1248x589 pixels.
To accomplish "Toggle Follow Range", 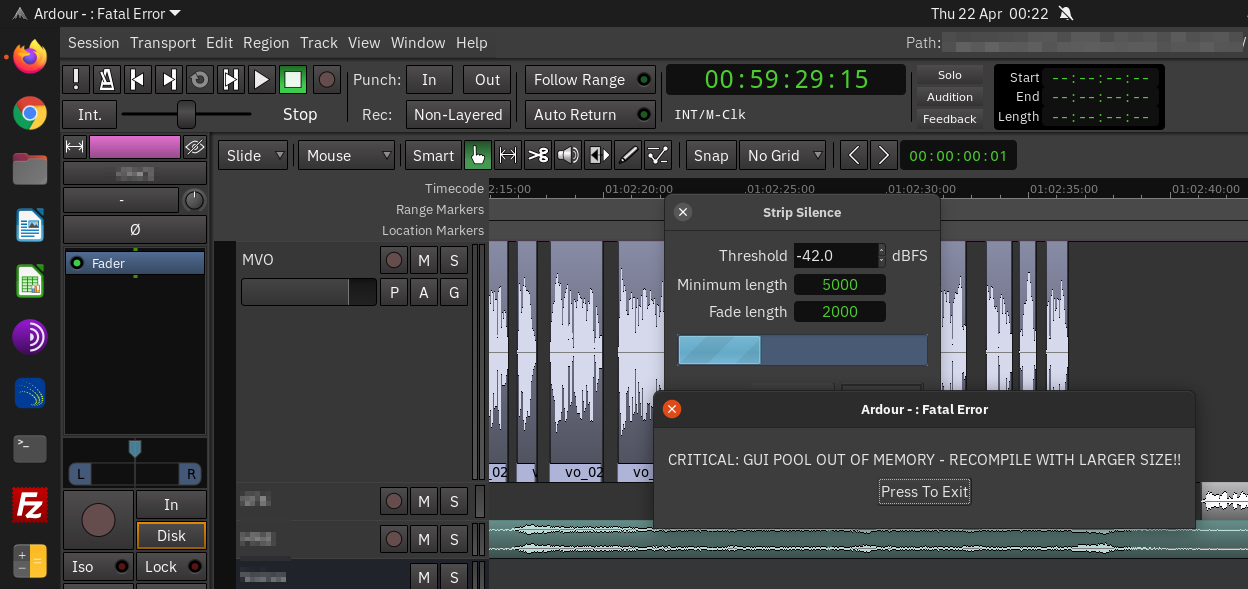I will point(590,80).
